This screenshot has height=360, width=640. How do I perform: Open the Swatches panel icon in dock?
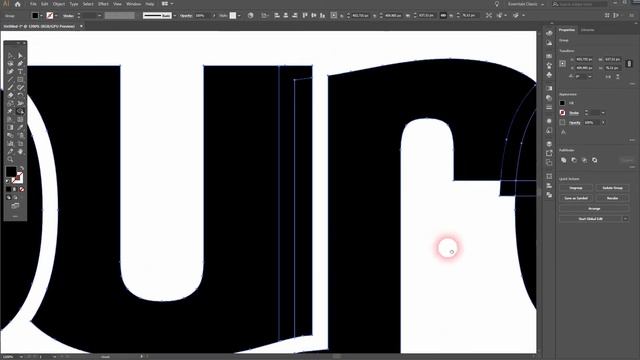(549, 56)
